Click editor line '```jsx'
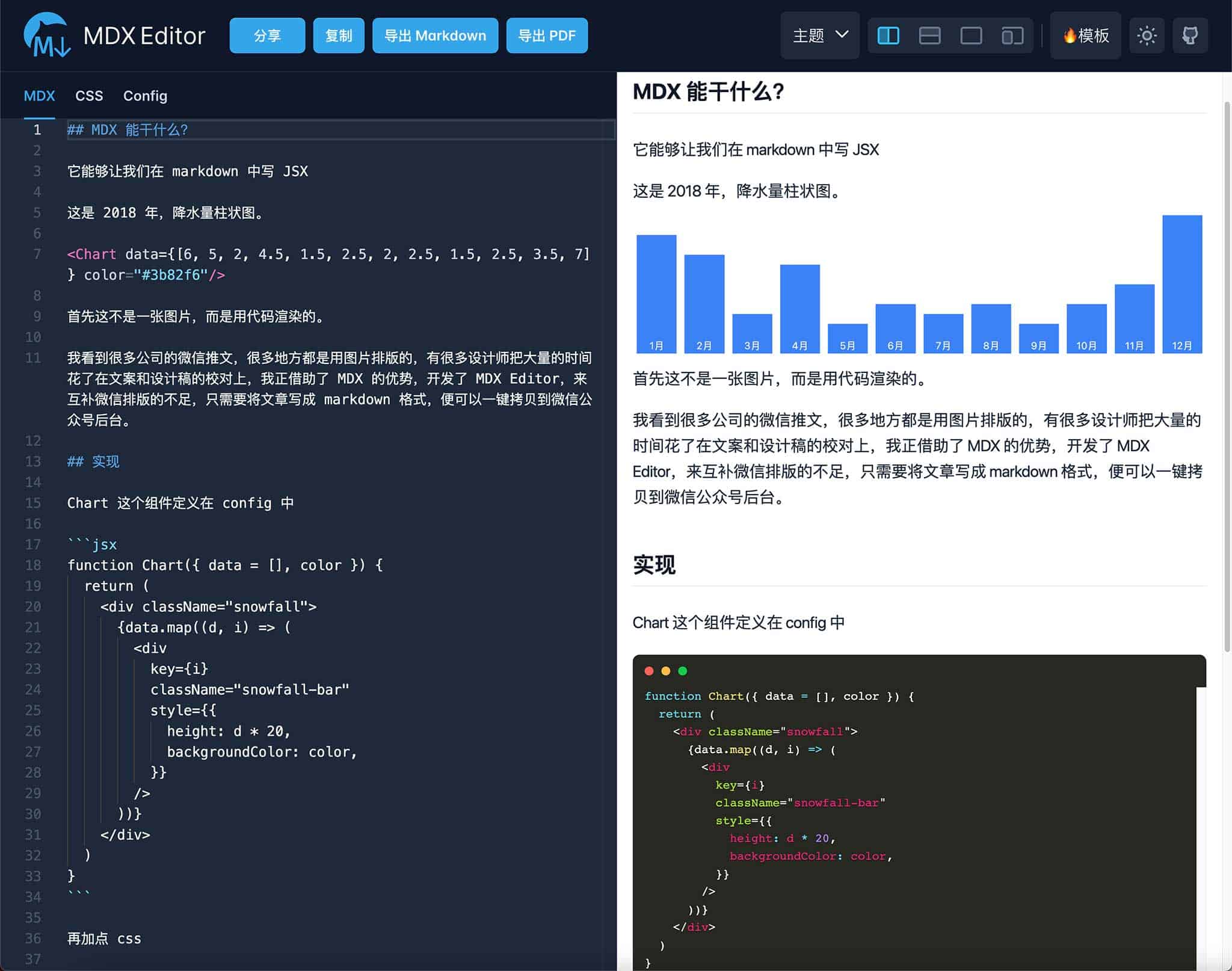This screenshot has width=1232, height=971. [92, 544]
